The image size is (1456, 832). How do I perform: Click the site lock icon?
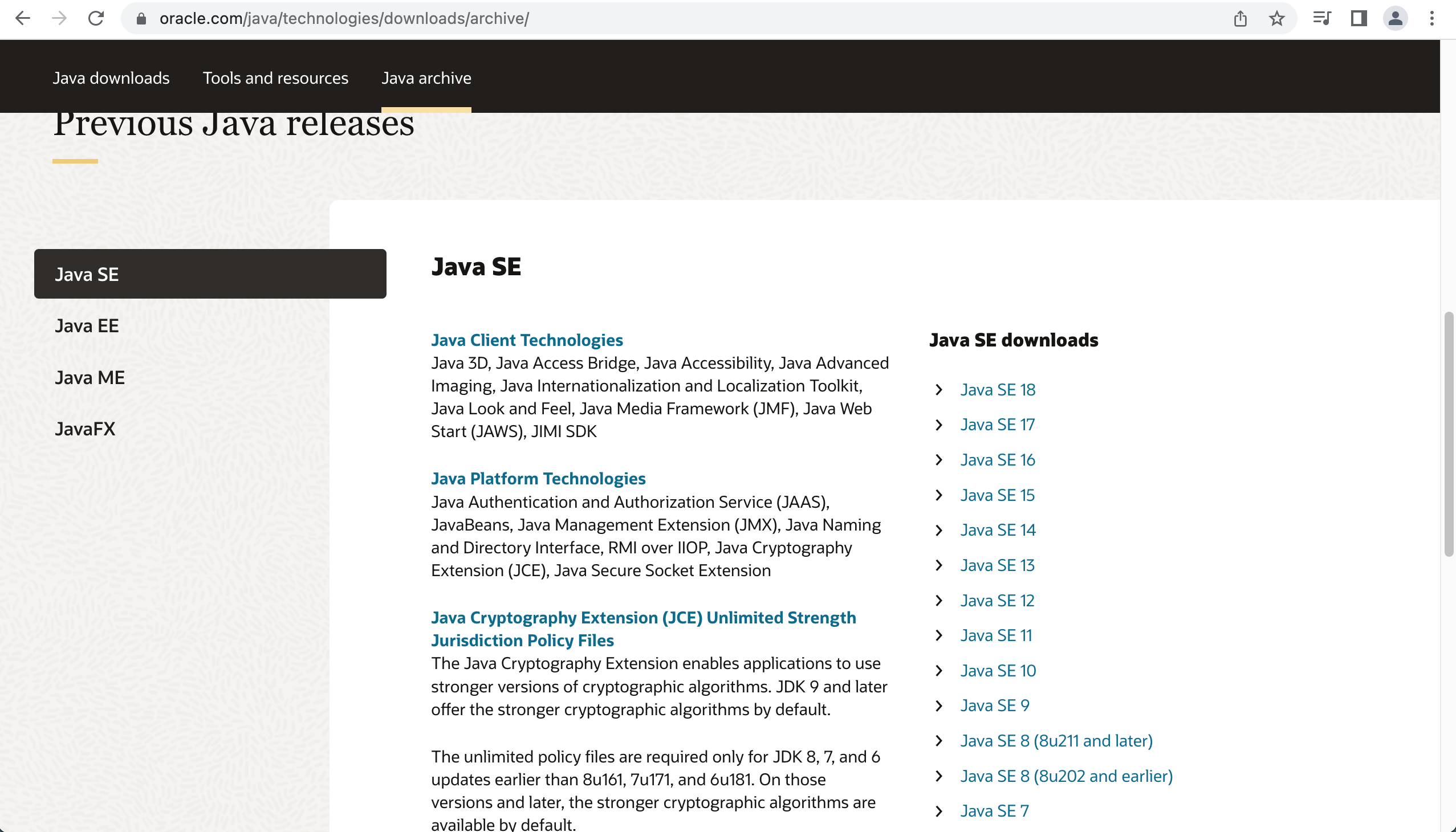[141, 19]
